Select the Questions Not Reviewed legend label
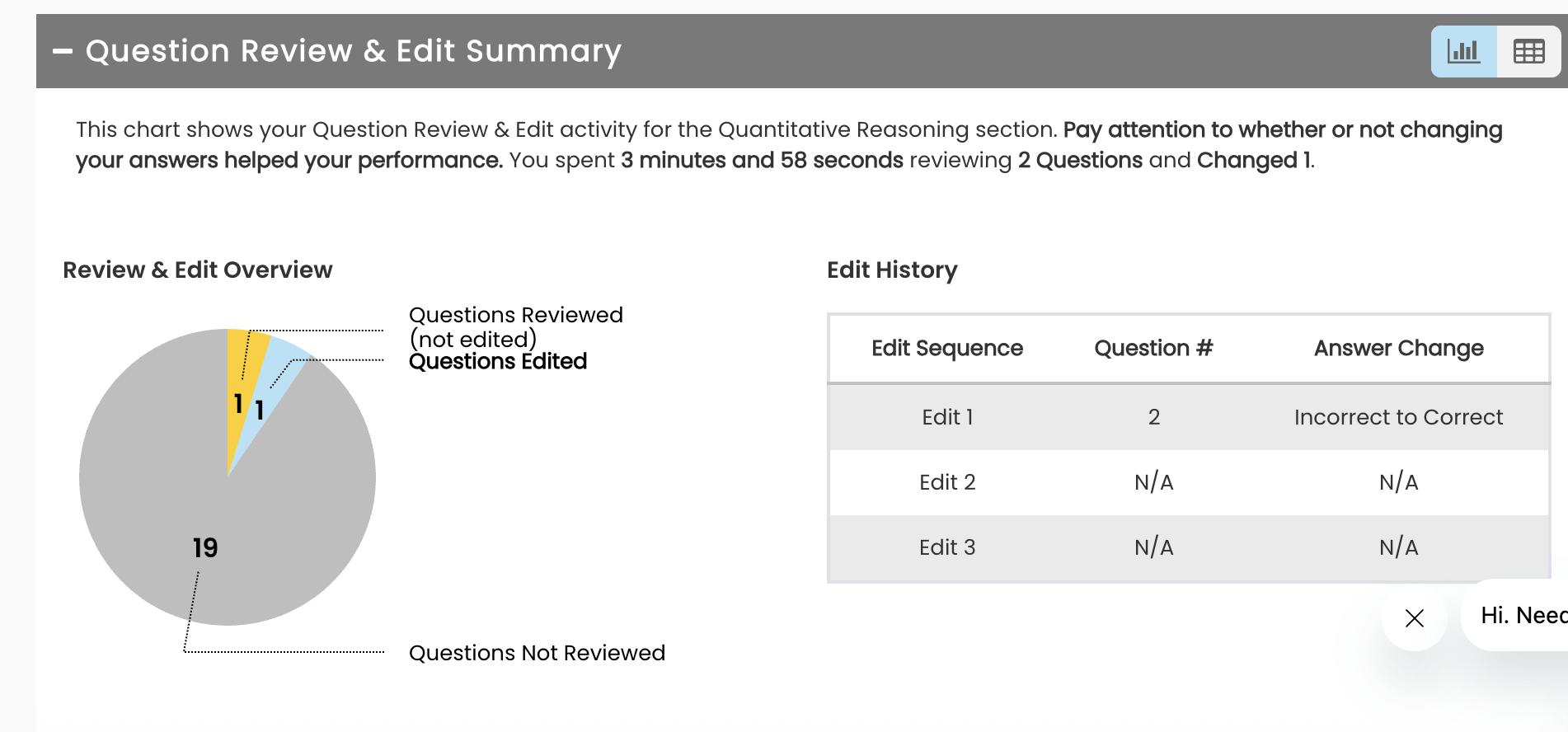This screenshot has height=732, width=1568. [x=537, y=653]
